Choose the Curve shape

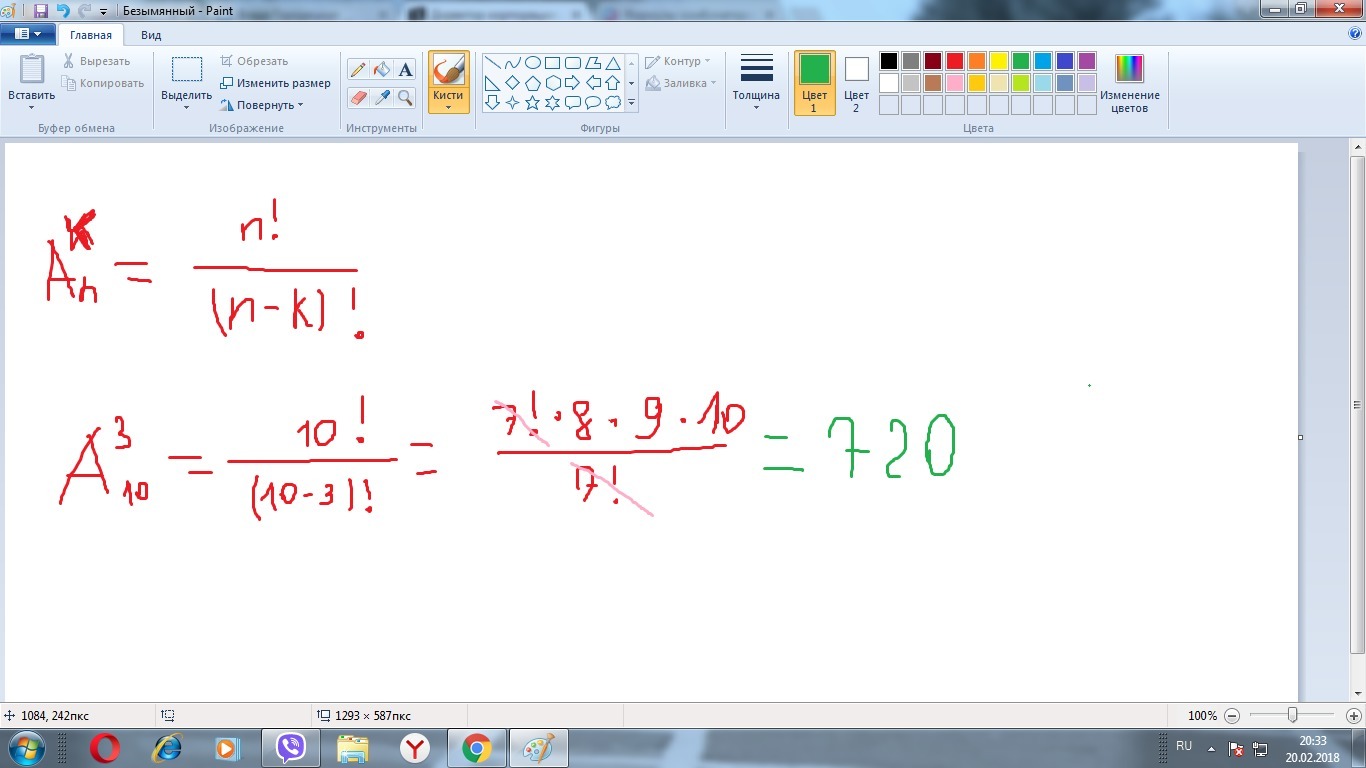click(513, 62)
